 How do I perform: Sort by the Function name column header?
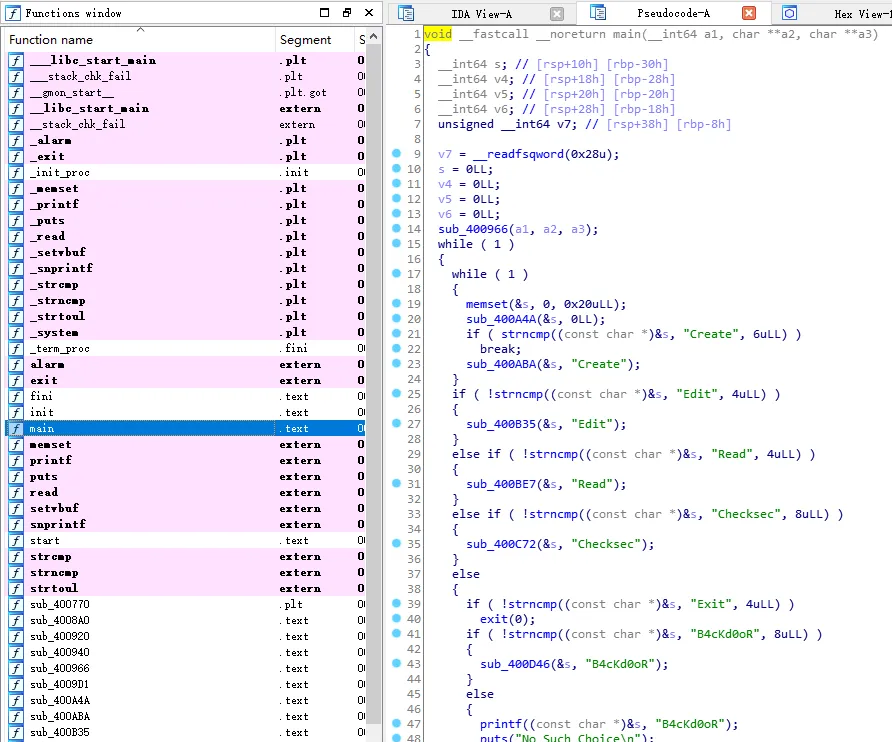(x=140, y=40)
